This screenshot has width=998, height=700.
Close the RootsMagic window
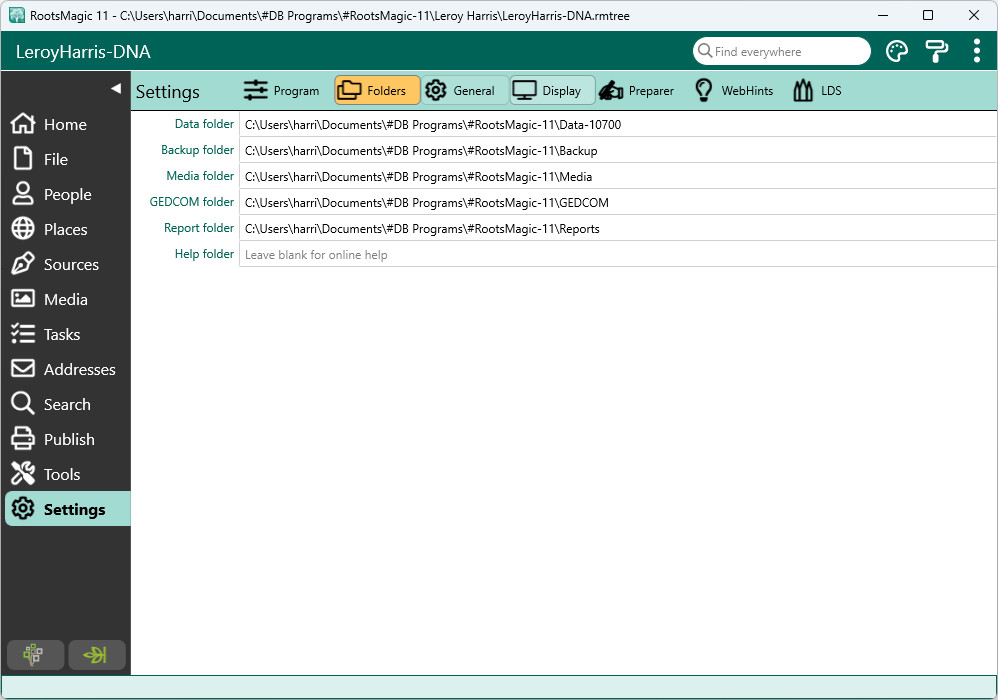click(974, 15)
